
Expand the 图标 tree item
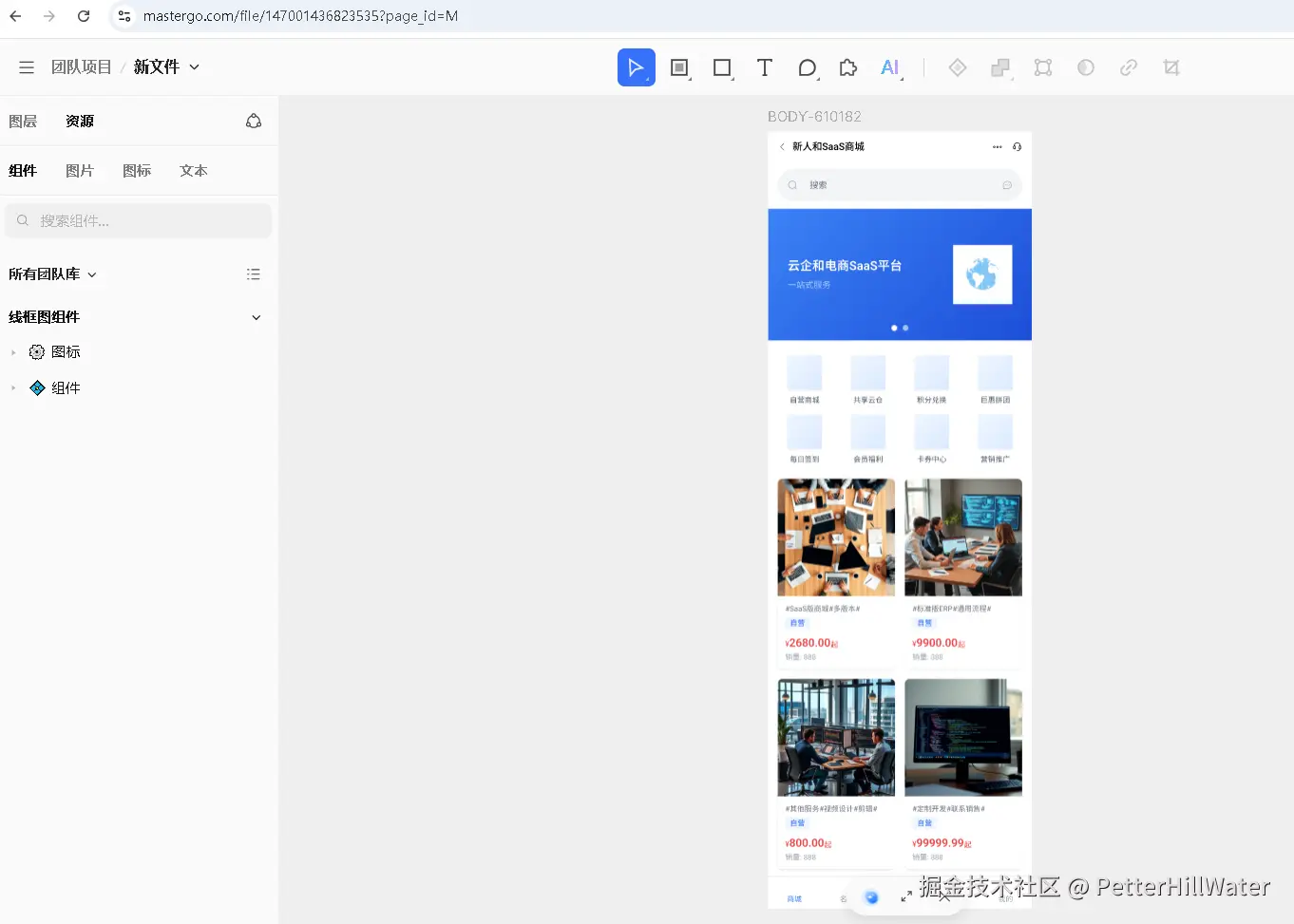(x=13, y=352)
